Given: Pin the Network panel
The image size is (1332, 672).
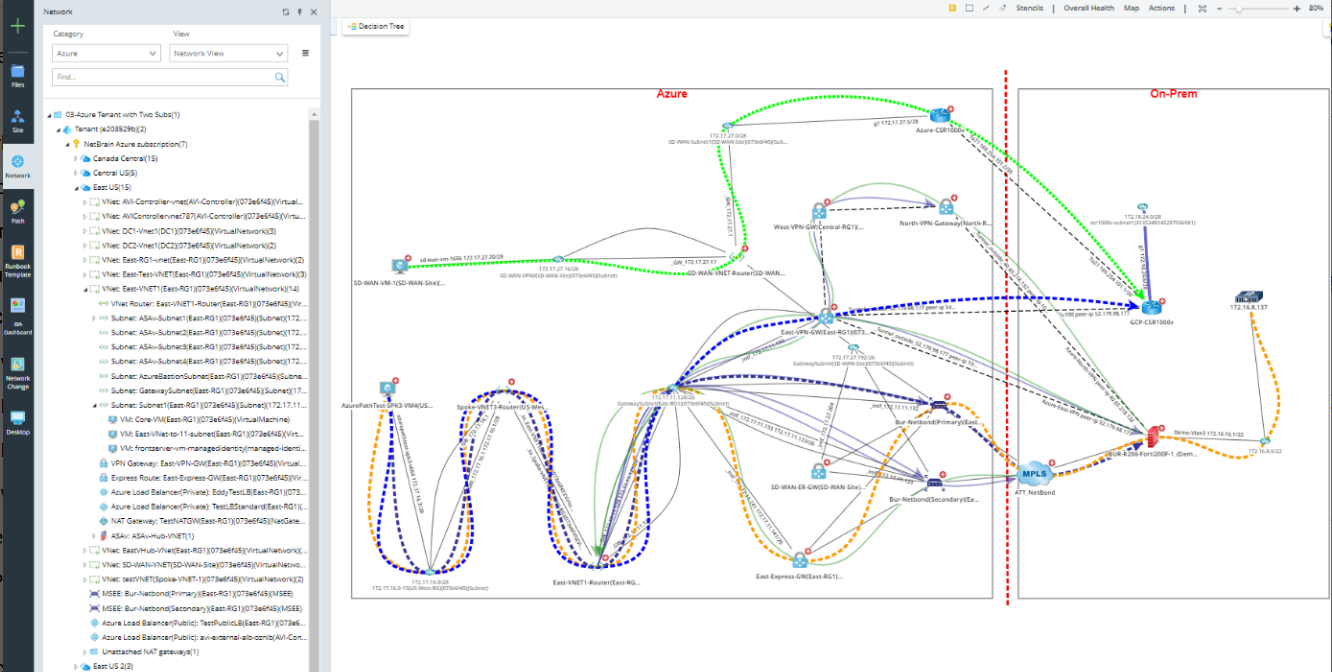Looking at the screenshot, I should (x=300, y=12).
